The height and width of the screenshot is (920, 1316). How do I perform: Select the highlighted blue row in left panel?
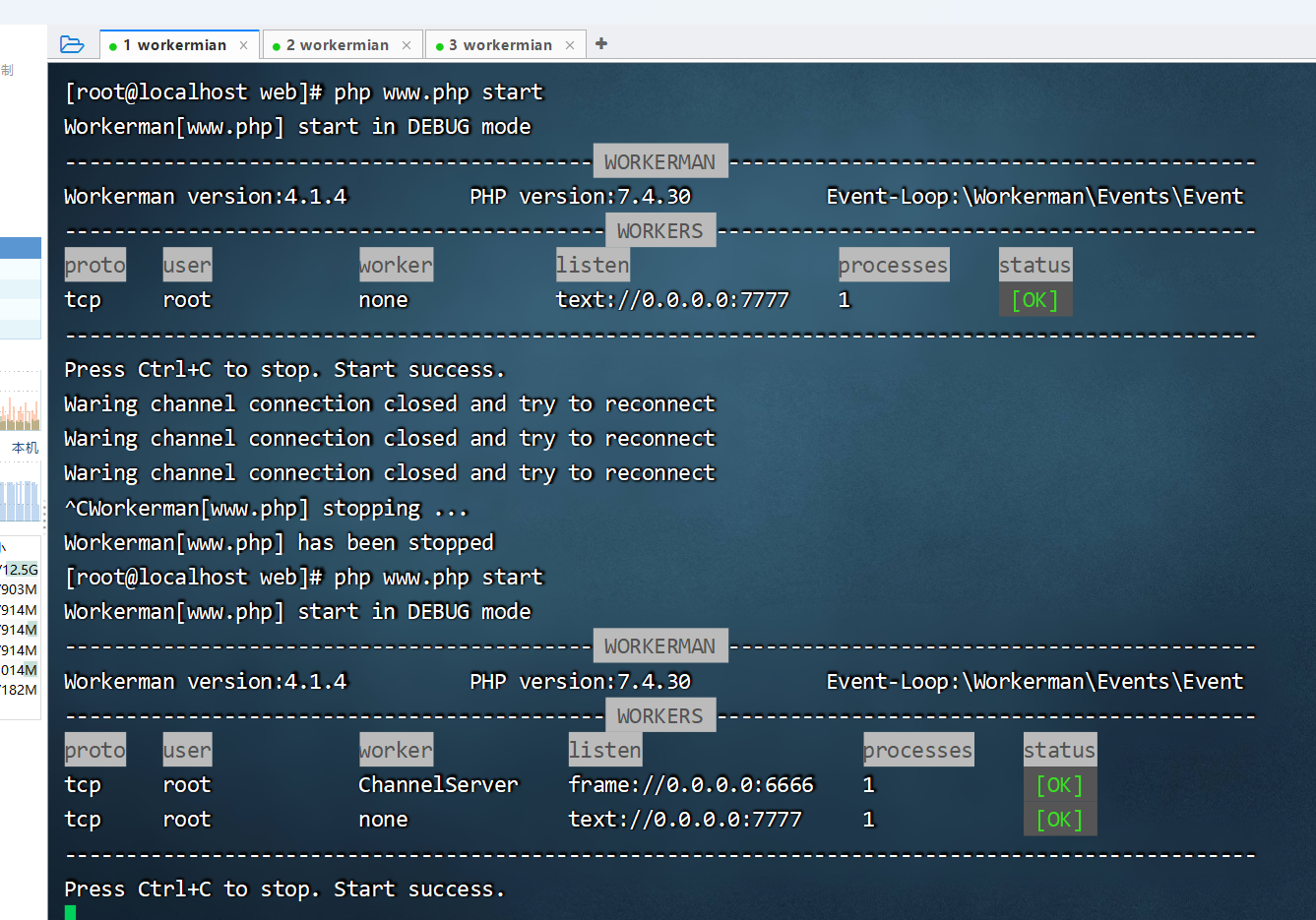click(21, 248)
